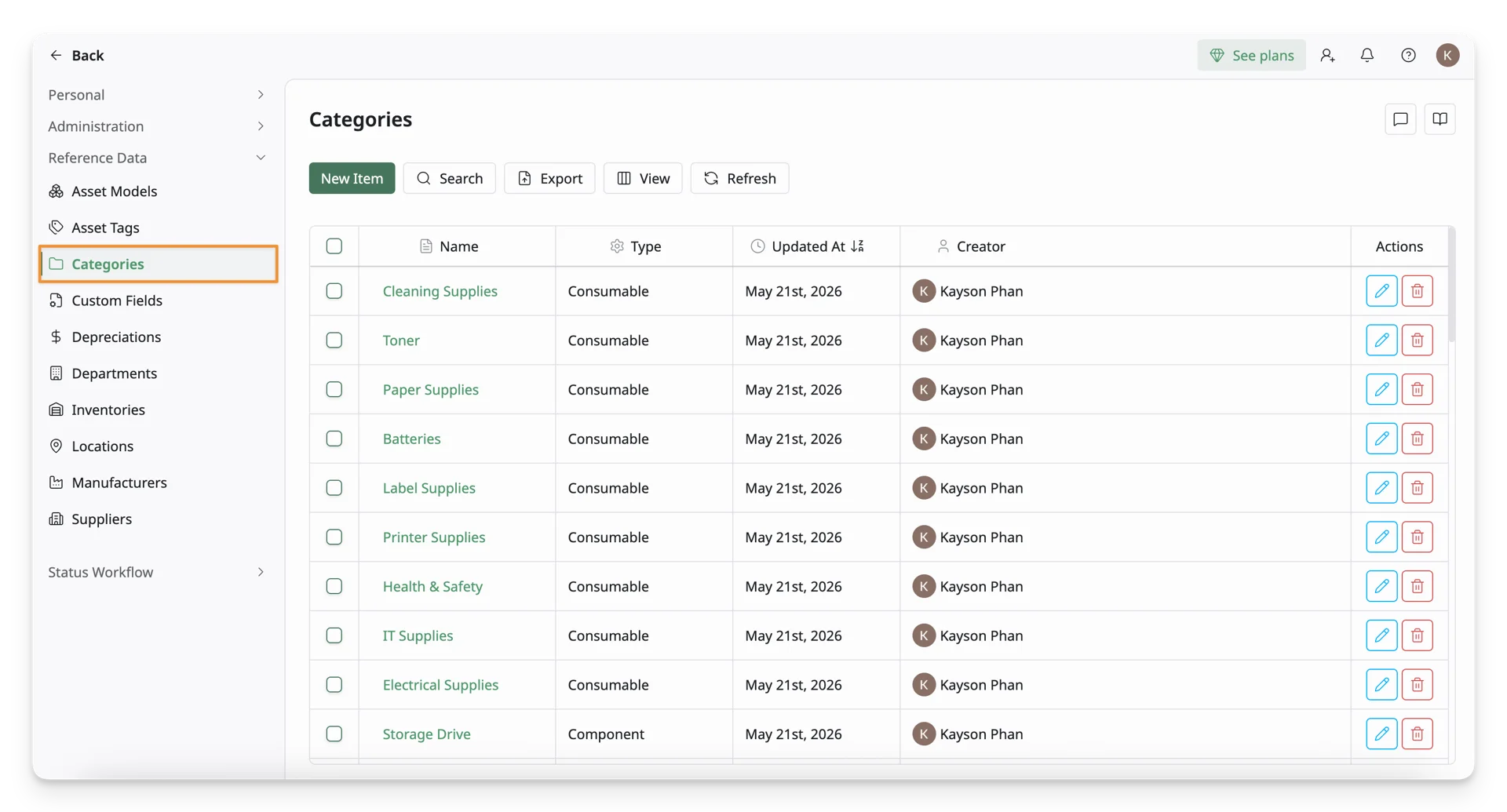The image size is (1507, 812).
Task: Delete Paper Supplies using the trash icon
Action: tap(1417, 389)
